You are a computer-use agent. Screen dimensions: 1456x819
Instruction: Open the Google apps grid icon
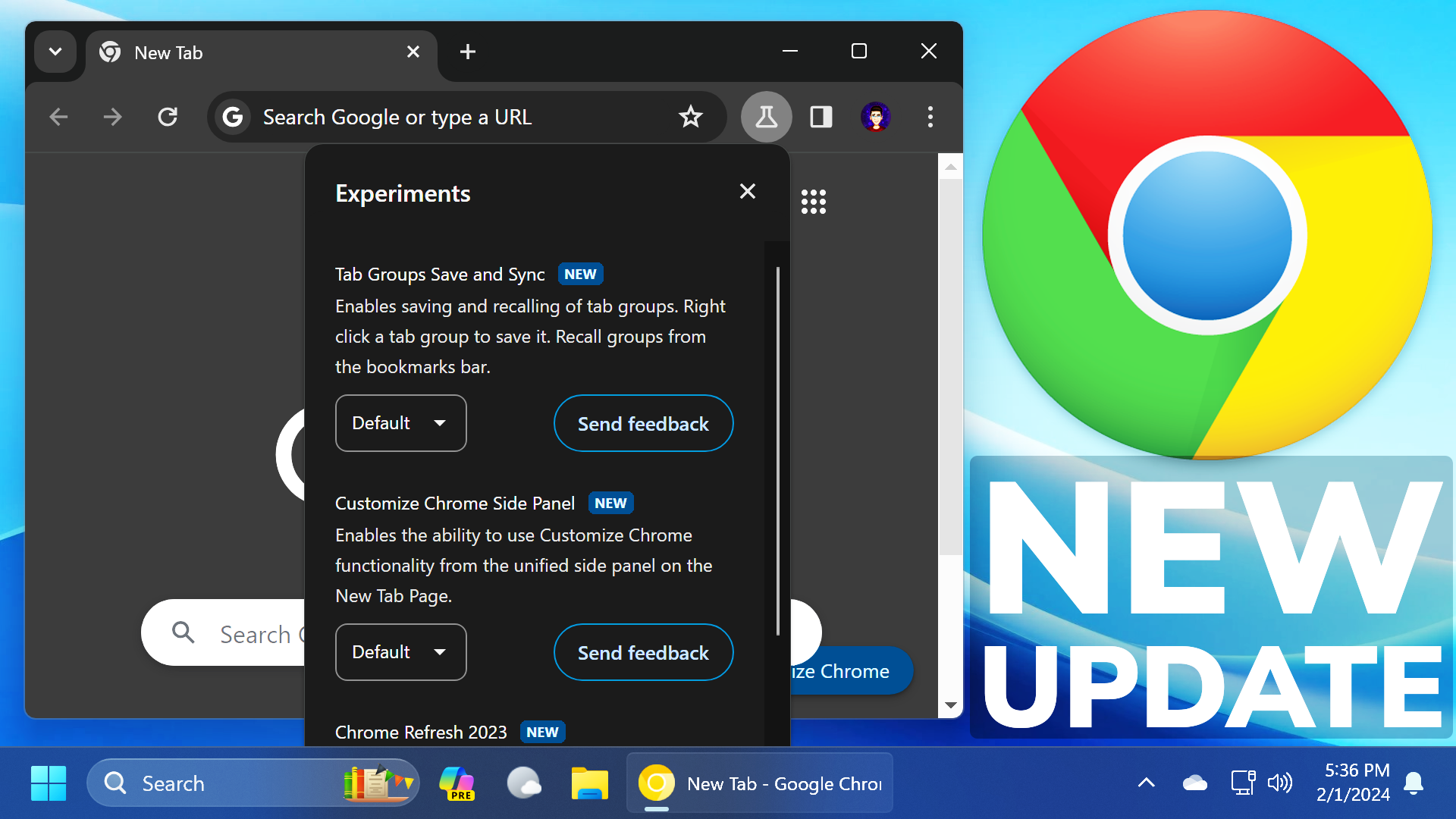(x=813, y=202)
